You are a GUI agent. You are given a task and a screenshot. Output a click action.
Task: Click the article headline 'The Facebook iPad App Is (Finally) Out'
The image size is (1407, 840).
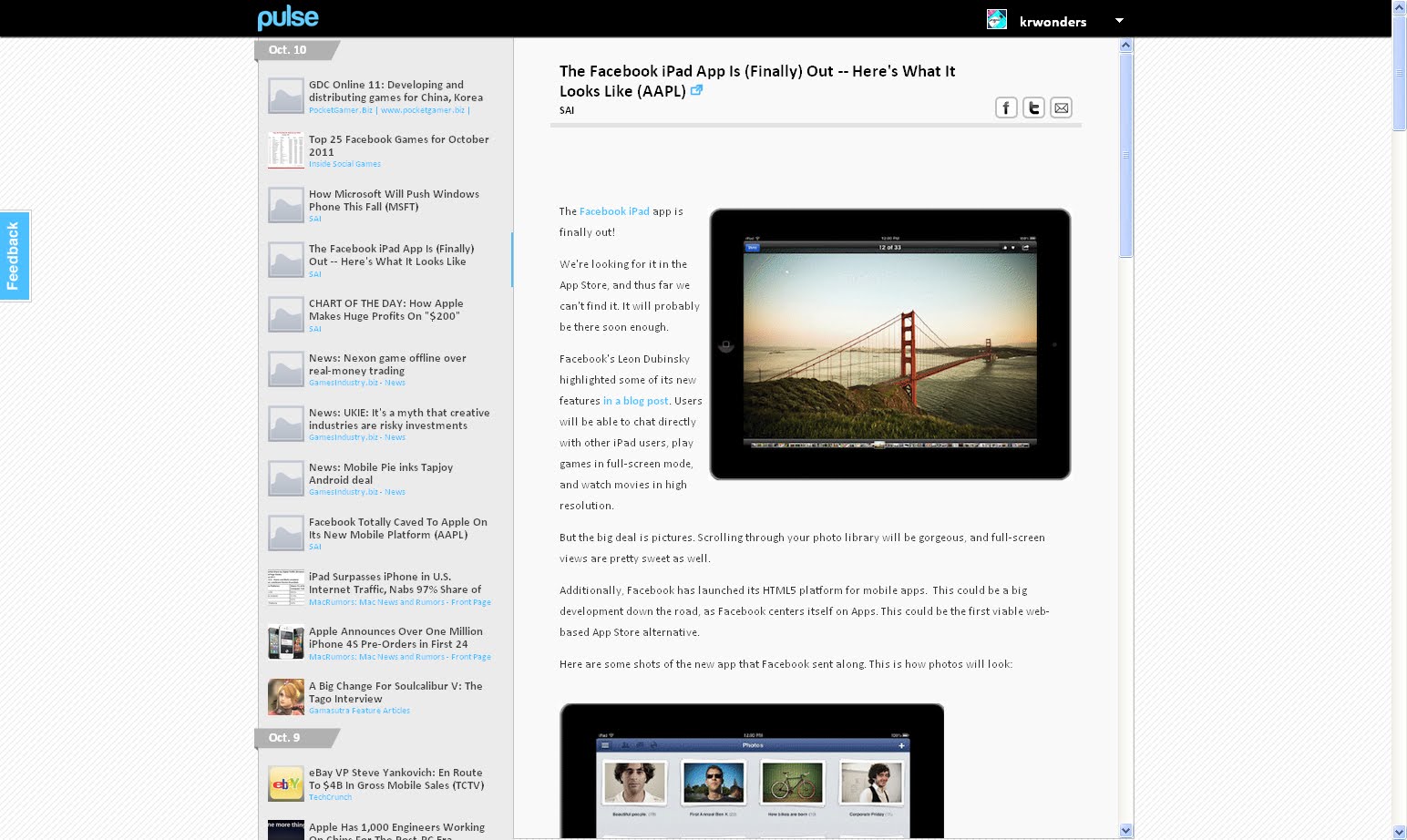click(757, 81)
